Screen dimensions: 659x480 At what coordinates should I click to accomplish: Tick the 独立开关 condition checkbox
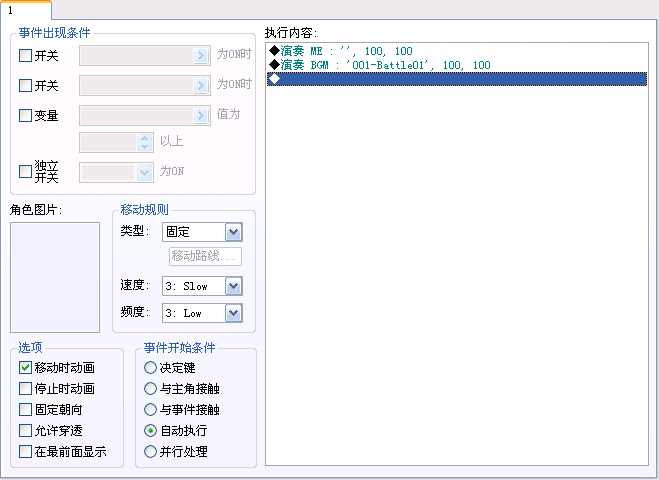[x=26, y=171]
